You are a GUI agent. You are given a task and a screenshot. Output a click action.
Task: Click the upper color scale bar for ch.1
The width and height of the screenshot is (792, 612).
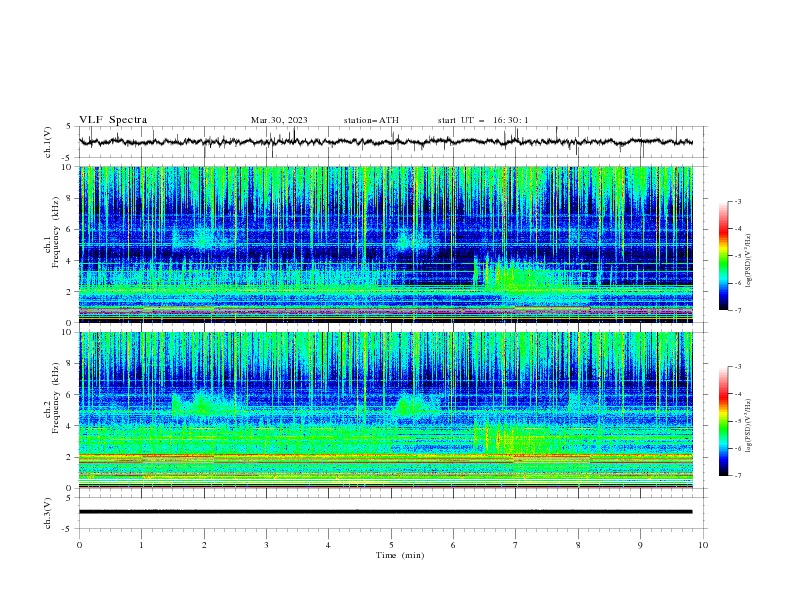click(723, 255)
